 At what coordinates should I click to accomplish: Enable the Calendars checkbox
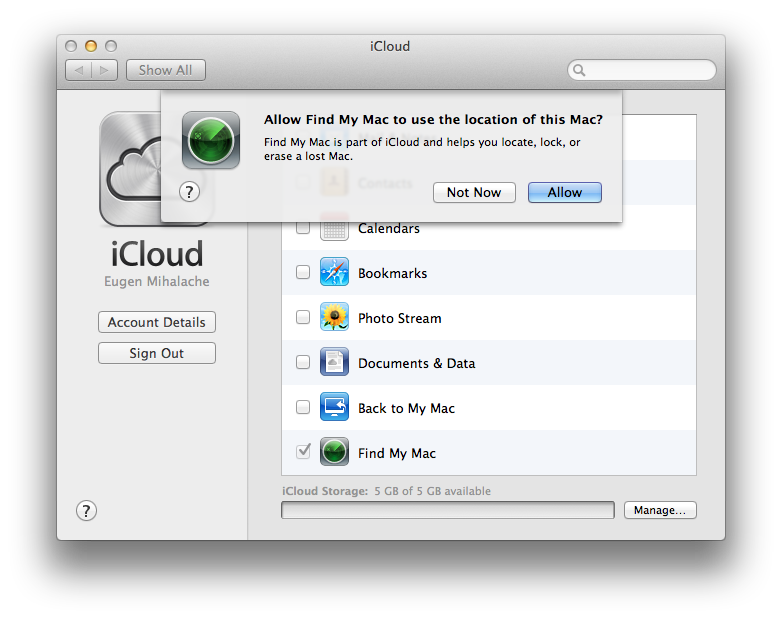click(303, 227)
